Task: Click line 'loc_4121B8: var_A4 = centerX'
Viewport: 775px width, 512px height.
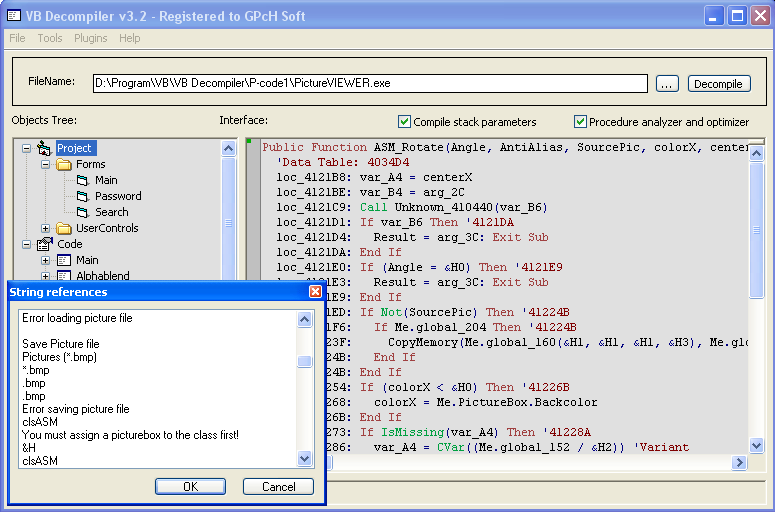Action: (374, 177)
